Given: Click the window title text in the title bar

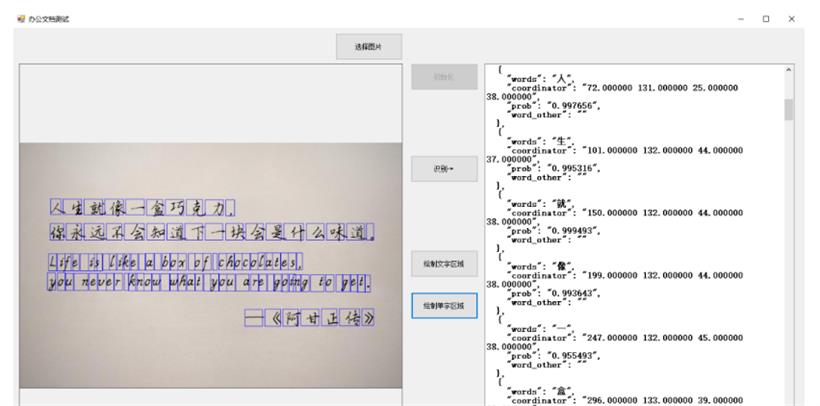Looking at the screenshot, I should click(x=49, y=19).
